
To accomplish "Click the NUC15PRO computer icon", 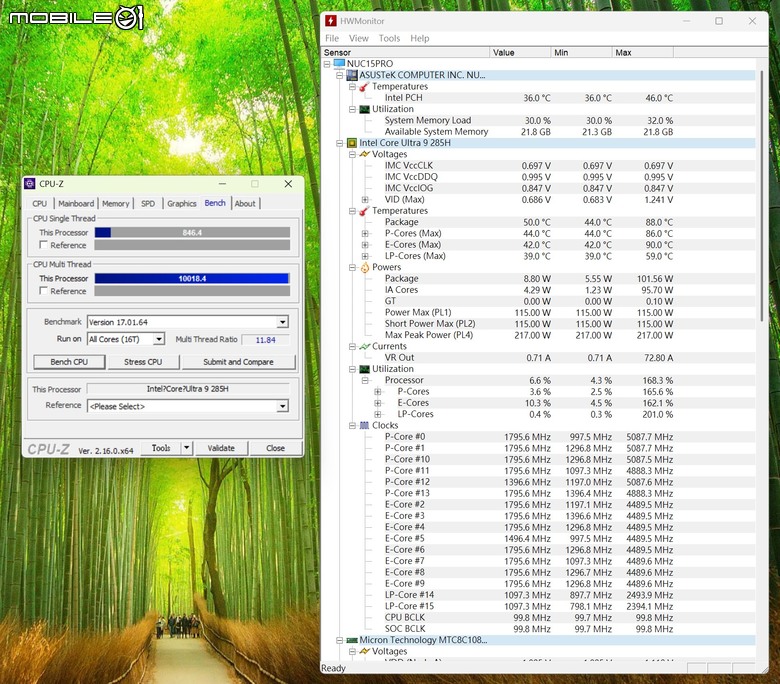I will point(339,64).
